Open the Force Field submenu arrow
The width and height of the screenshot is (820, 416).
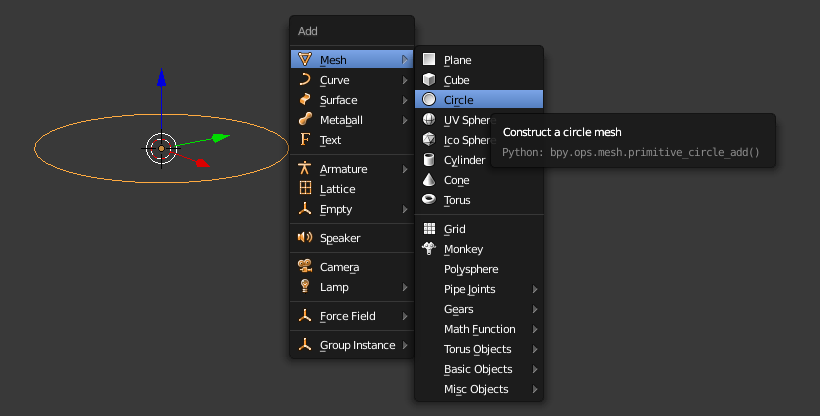click(x=405, y=316)
